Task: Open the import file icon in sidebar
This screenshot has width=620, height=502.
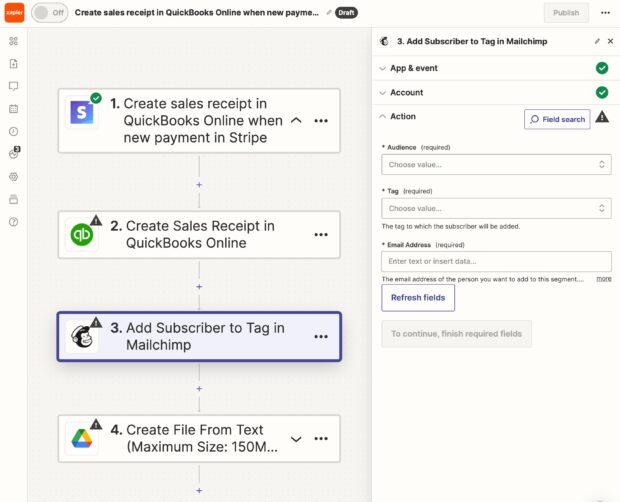Action: [x=13, y=64]
